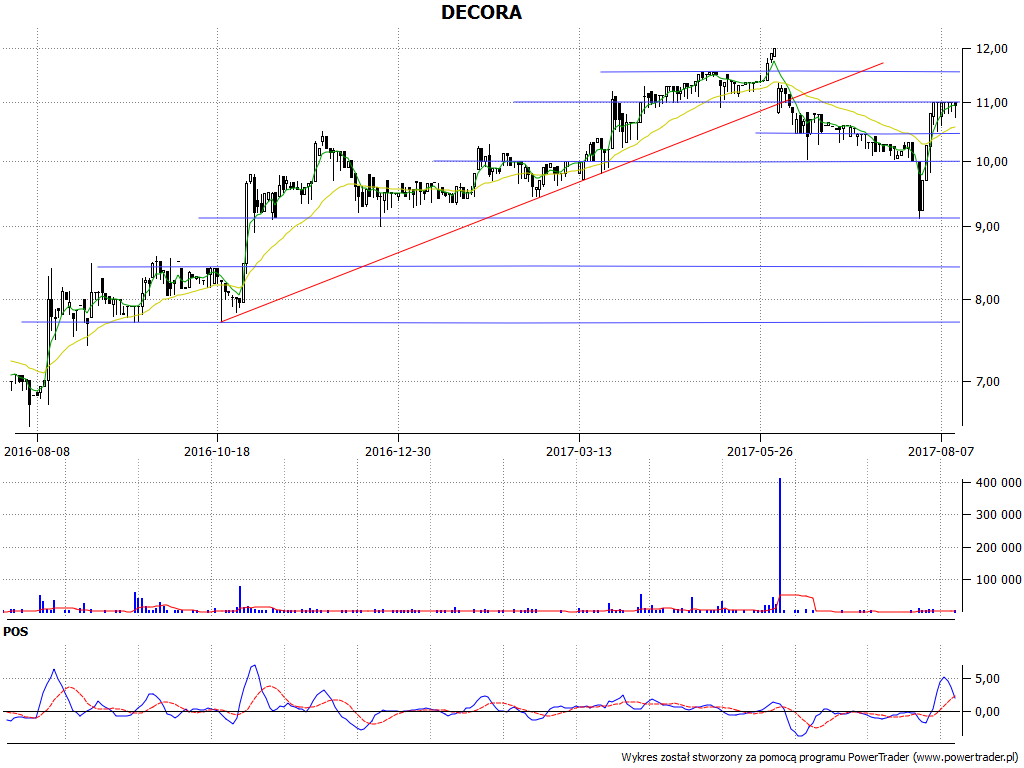Click the 2017-03-13 date label
Viewport: 1024px width, 768px height.
(579, 451)
